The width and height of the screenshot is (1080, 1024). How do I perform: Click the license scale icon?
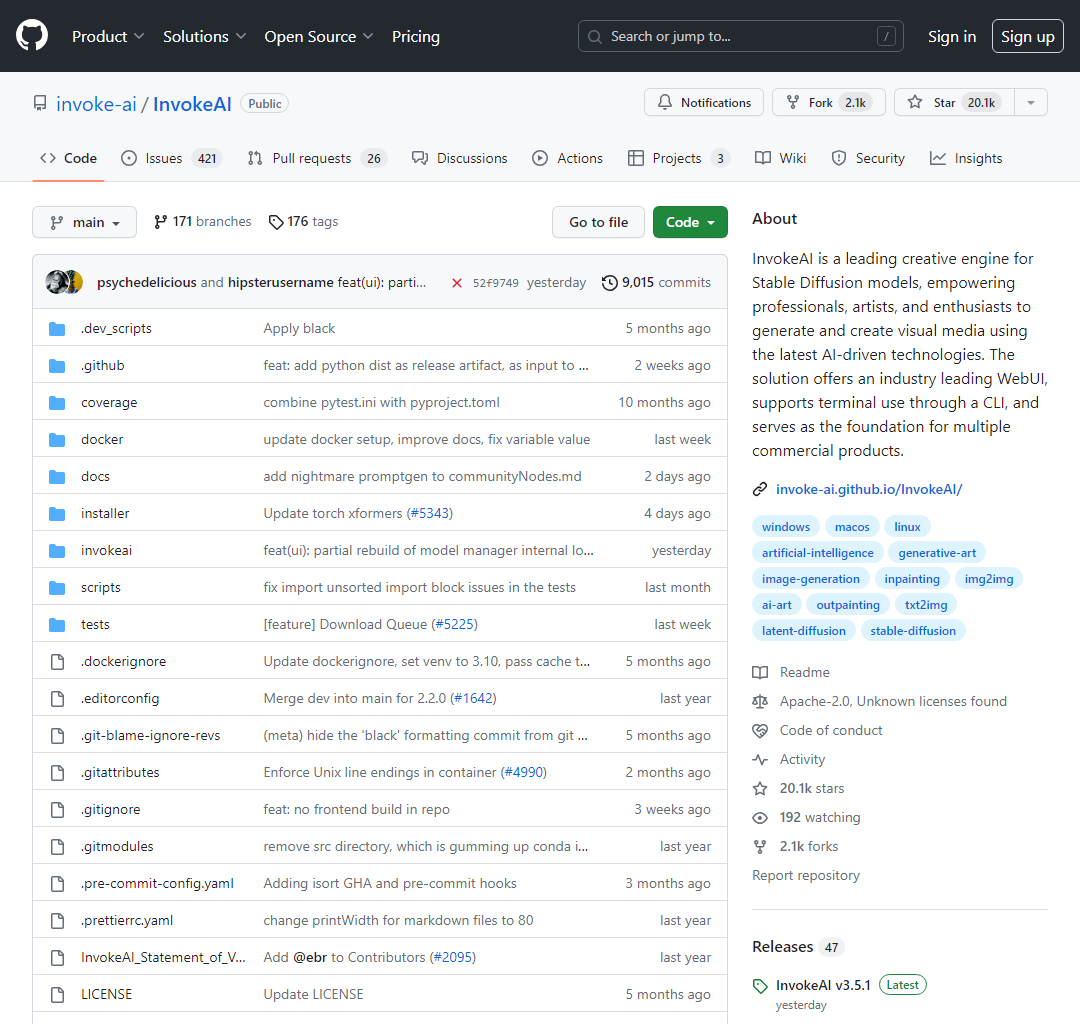(x=760, y=702)
